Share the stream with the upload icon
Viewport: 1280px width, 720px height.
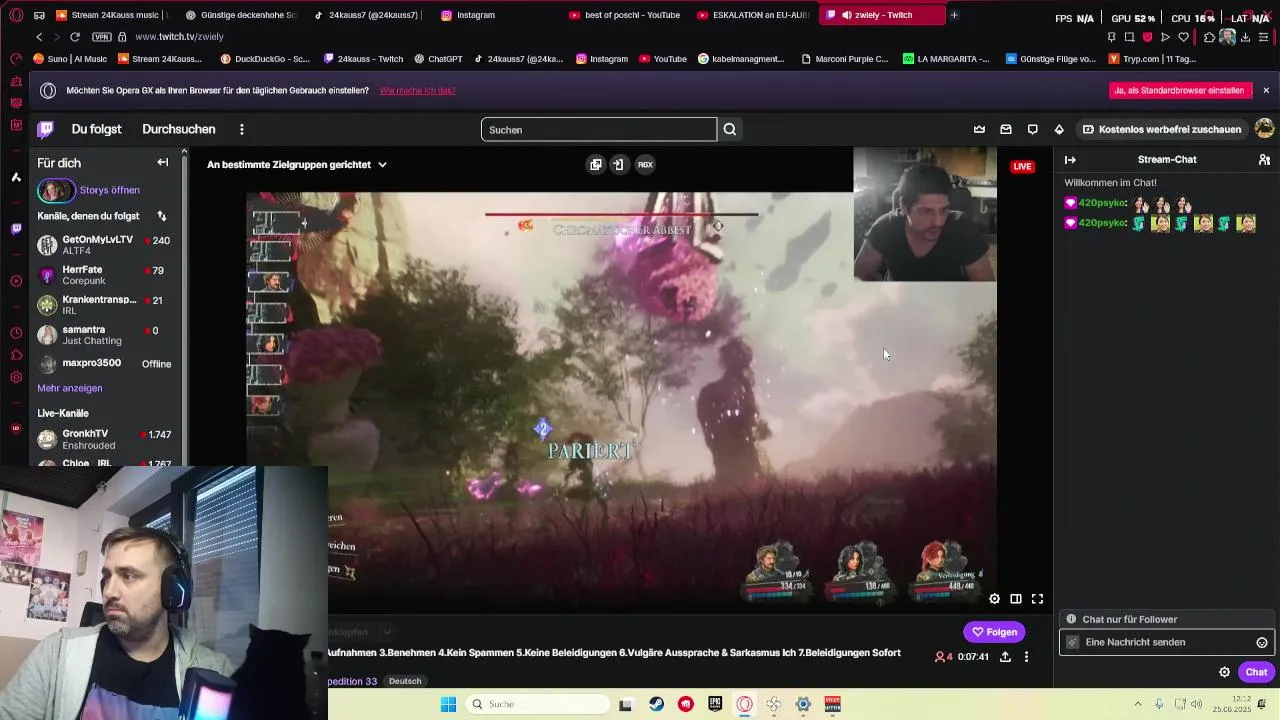1005,657
